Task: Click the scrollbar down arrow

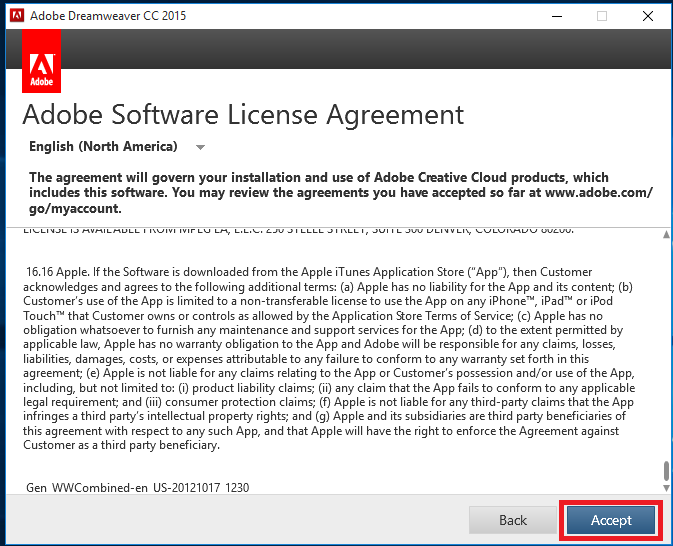Action: tap(665, 487)
